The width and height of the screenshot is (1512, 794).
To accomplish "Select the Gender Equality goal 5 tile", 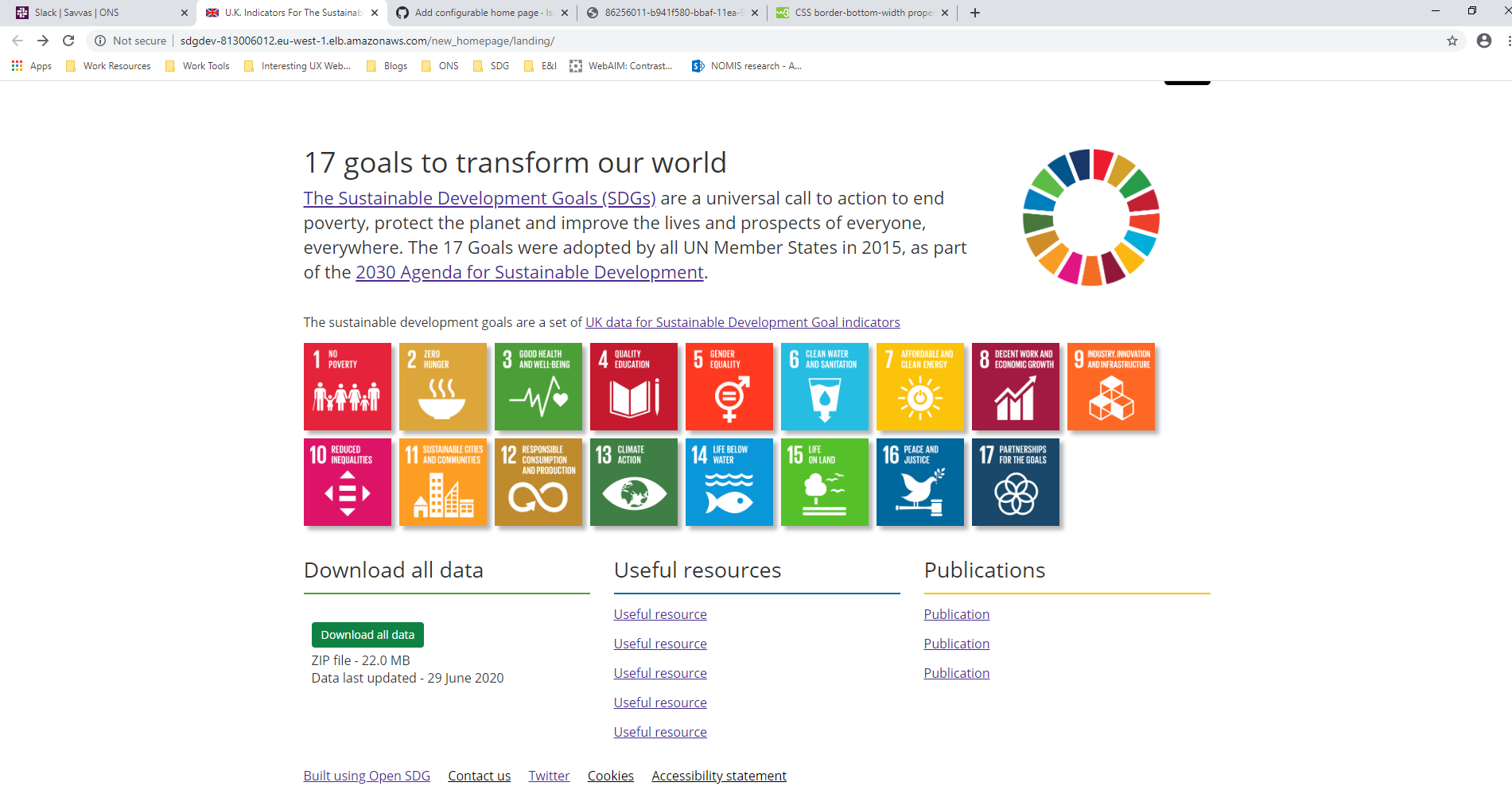I will coord(729,387).
